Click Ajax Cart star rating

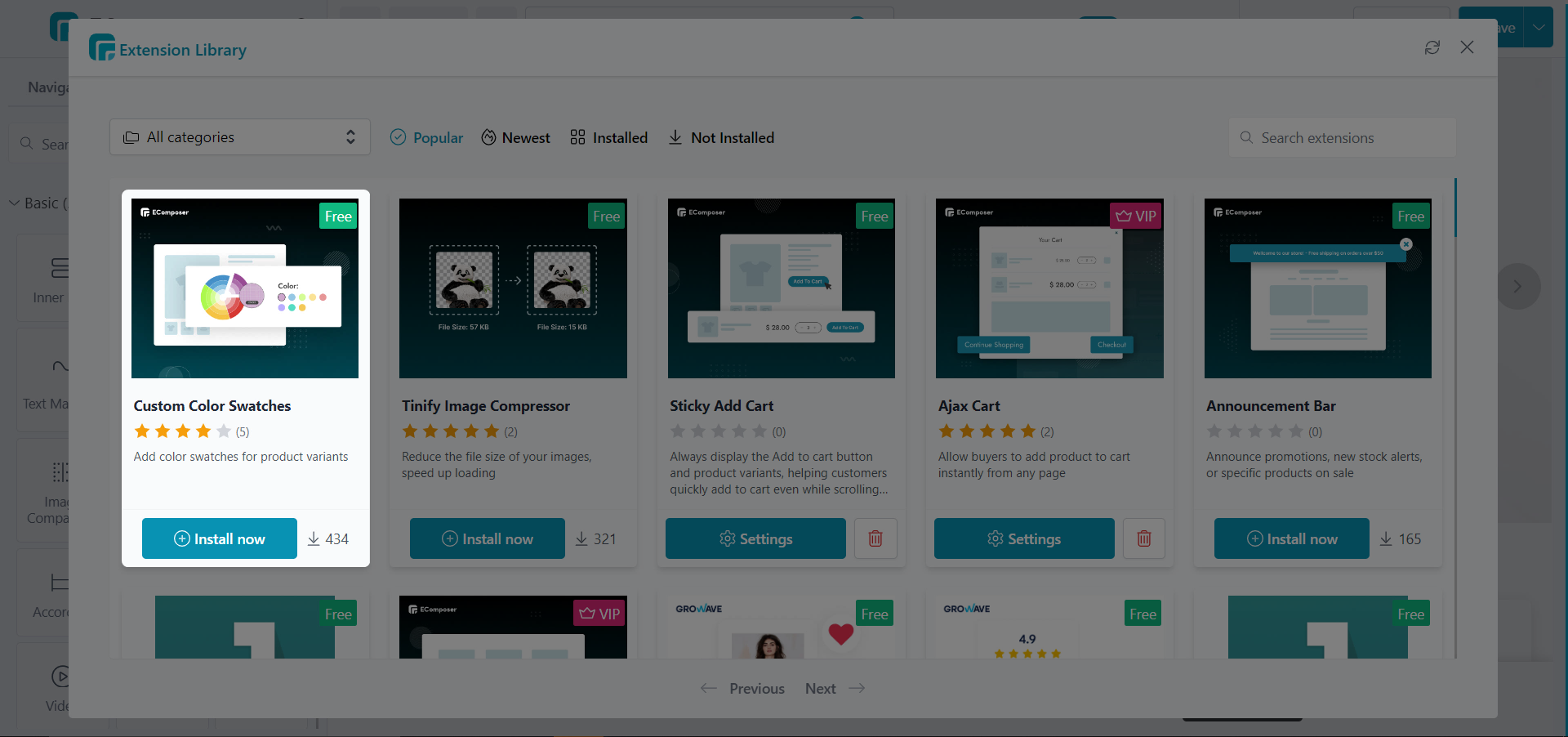click(987, 431)
